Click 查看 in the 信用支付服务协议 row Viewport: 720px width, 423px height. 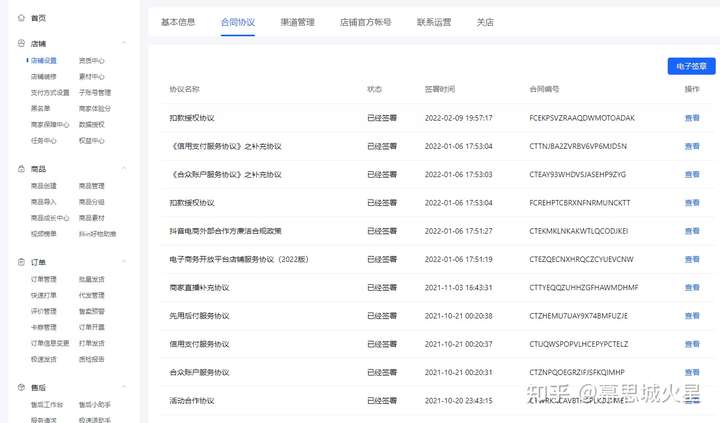[x=692, y=344]
